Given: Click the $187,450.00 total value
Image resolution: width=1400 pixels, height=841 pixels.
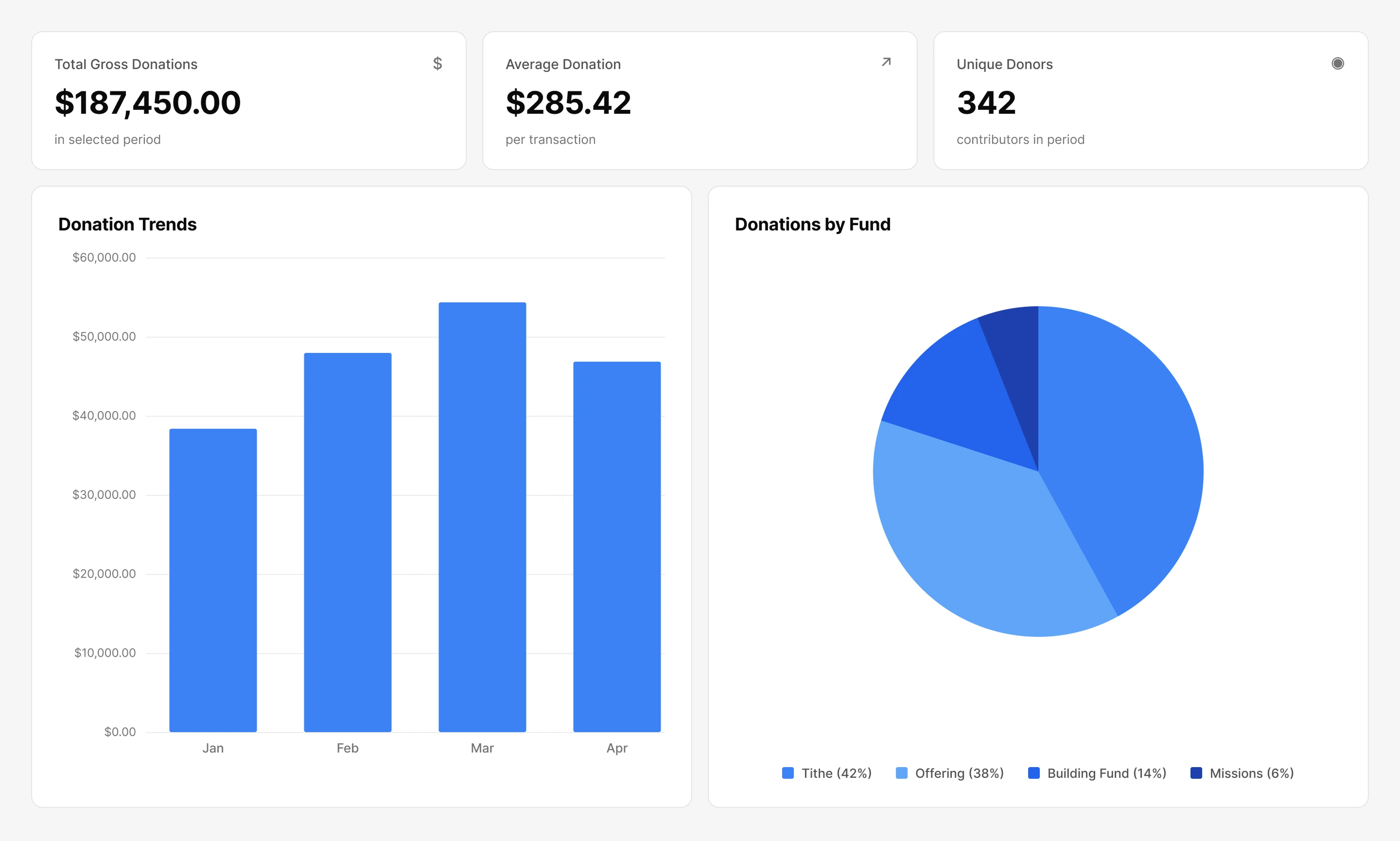Looking at the screenshot, I should pyautogui.click(x=148, y=103).
